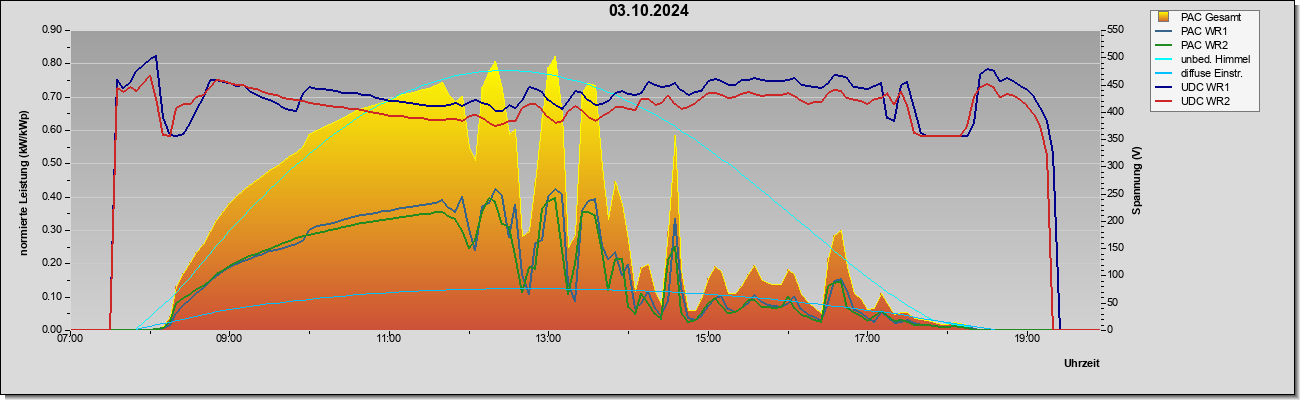1300x400 pixels.
Task: Click the chart title 03.10.2024
Action: coord(648,11)
